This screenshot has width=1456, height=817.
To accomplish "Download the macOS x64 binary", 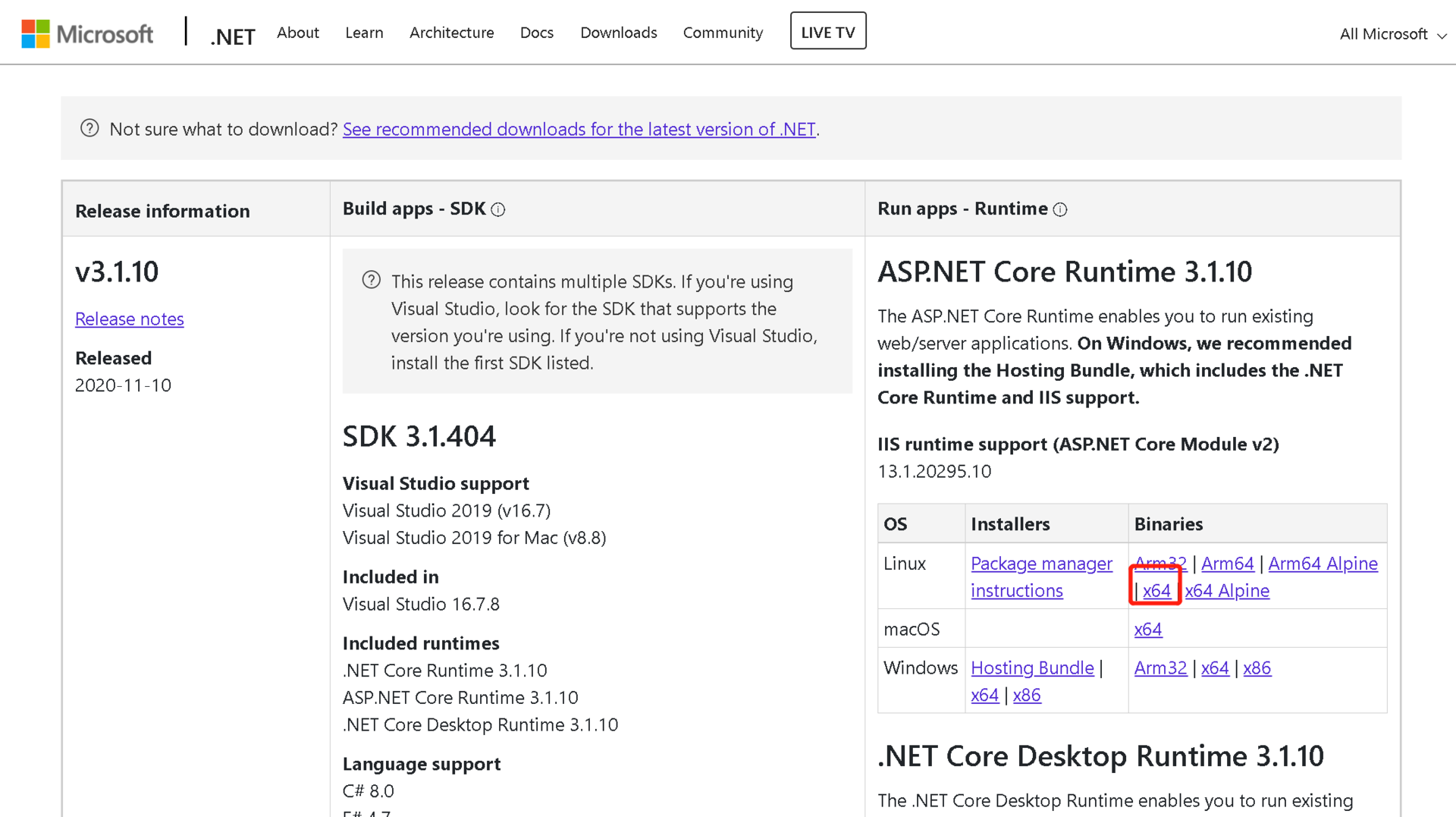I will pyautogui.click(x=1147, y=629).
